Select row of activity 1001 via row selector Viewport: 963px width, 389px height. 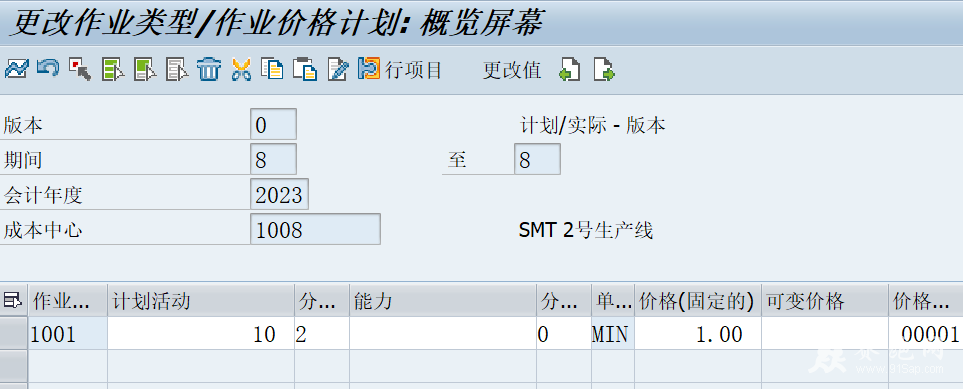(14, 334)
